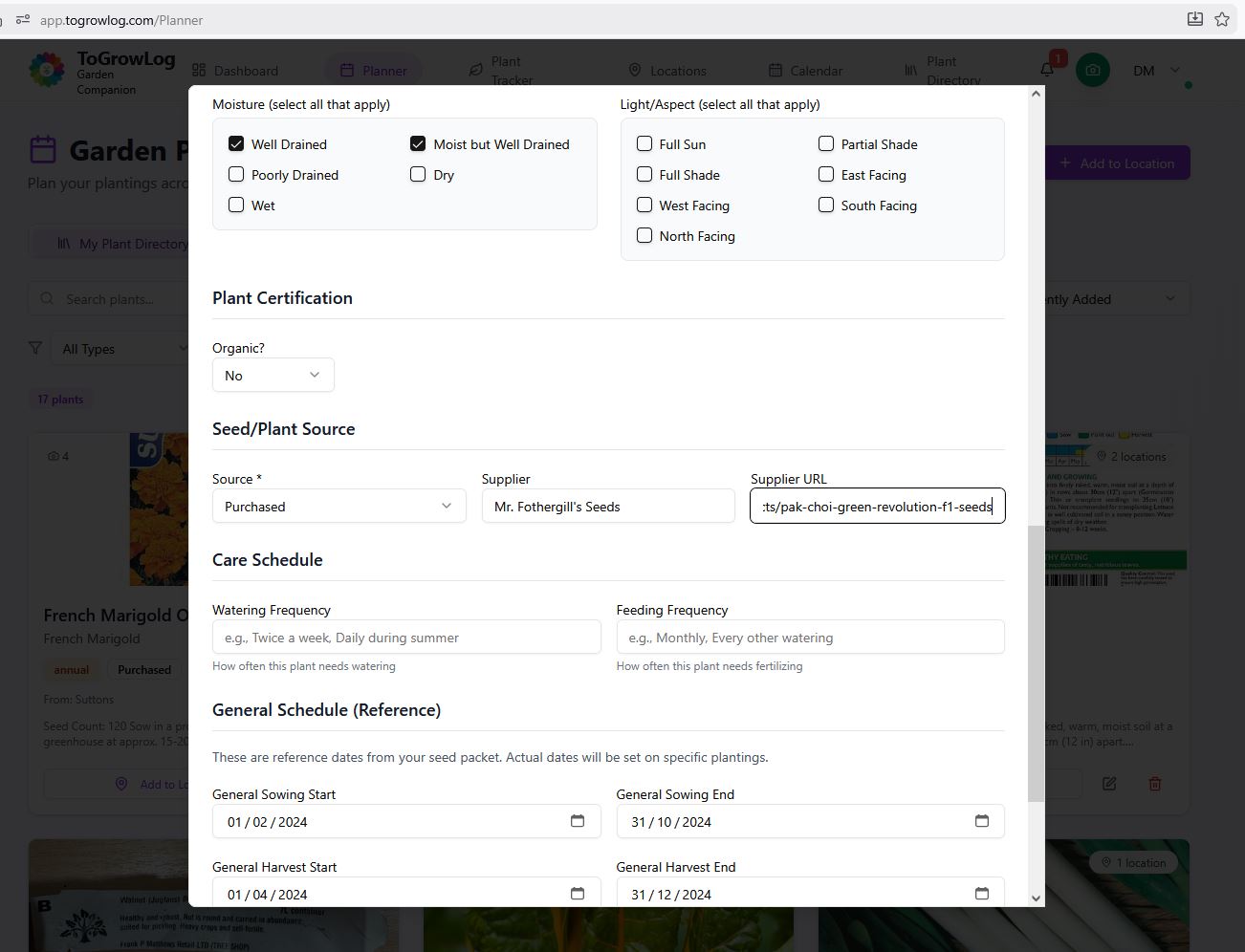Open General Harvest Start calendar picker
The width and height of the screenshot is (1245, 952).
coord(577,894)
